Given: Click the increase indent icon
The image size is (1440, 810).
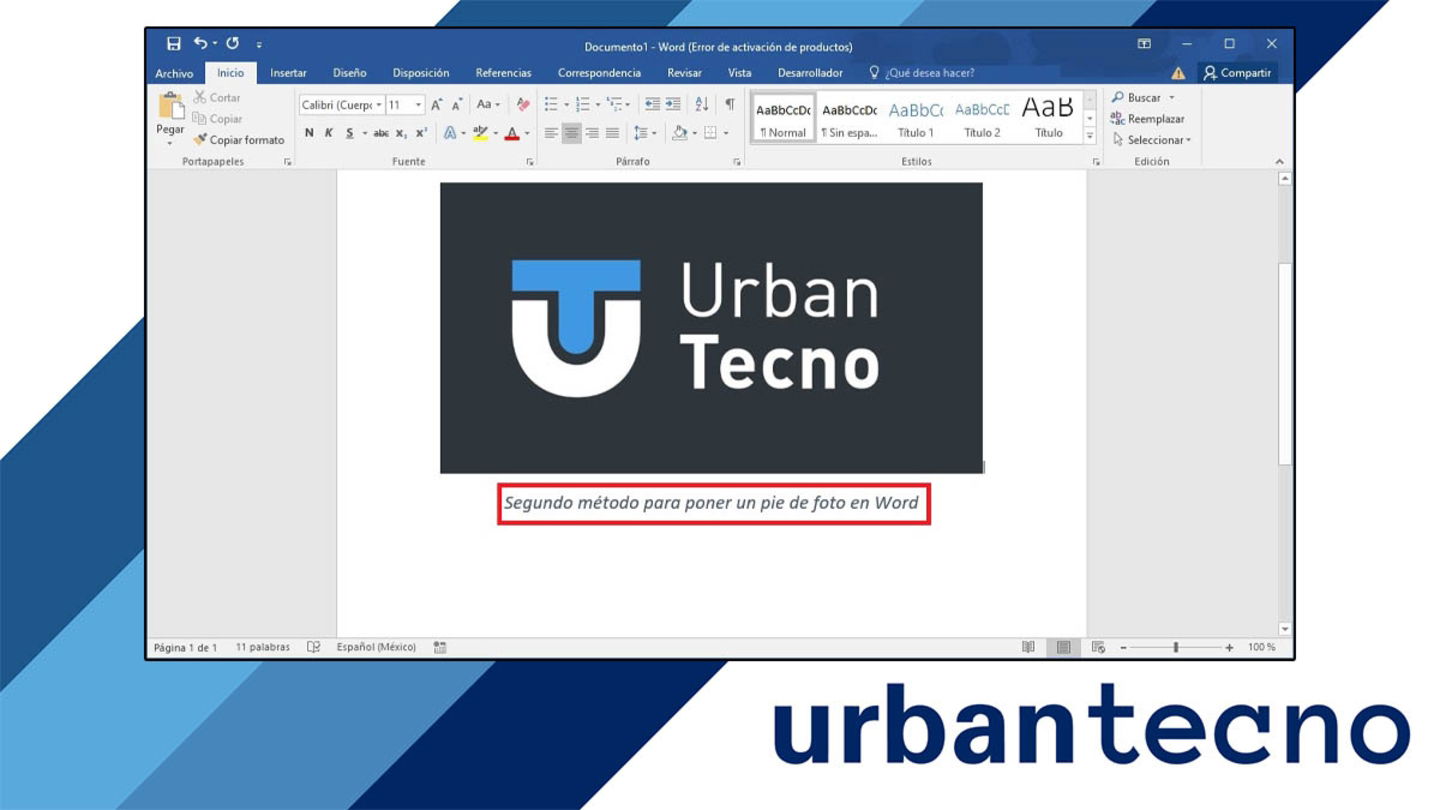Looking at the screenshot, I should [673, 104].
